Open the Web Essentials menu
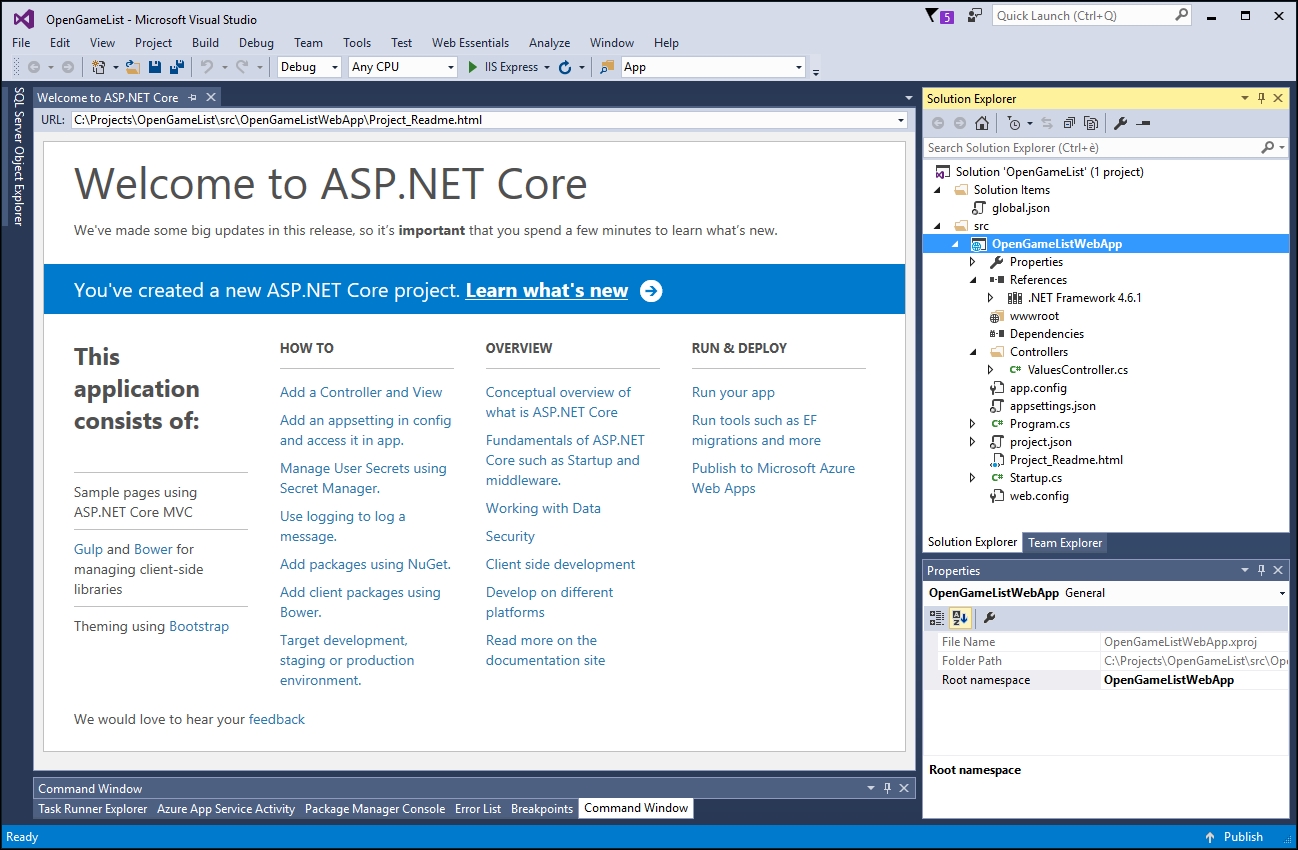Screen dimensions: 1298x850 tap(470, 43)
